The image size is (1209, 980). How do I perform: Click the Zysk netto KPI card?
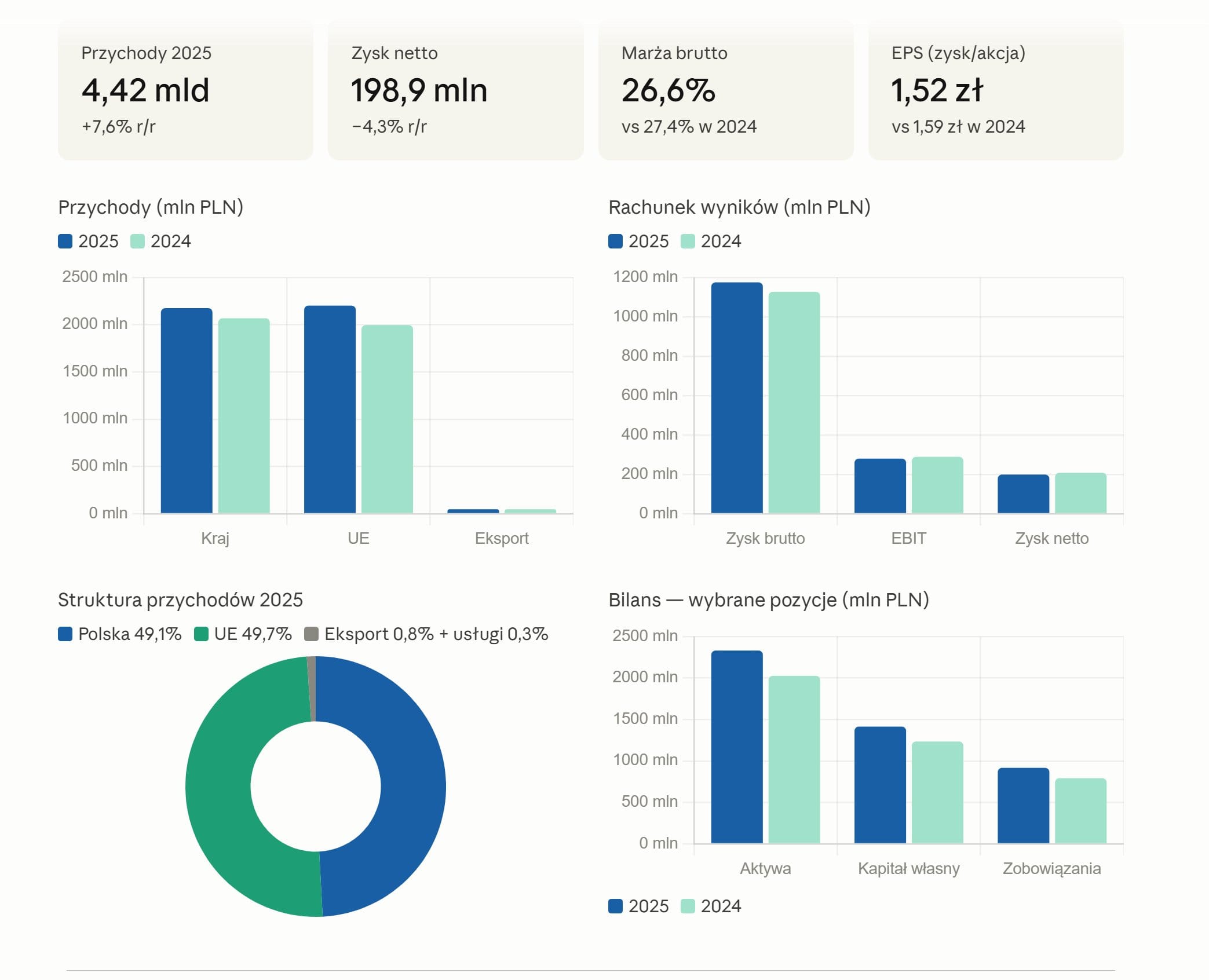[455, 90]
